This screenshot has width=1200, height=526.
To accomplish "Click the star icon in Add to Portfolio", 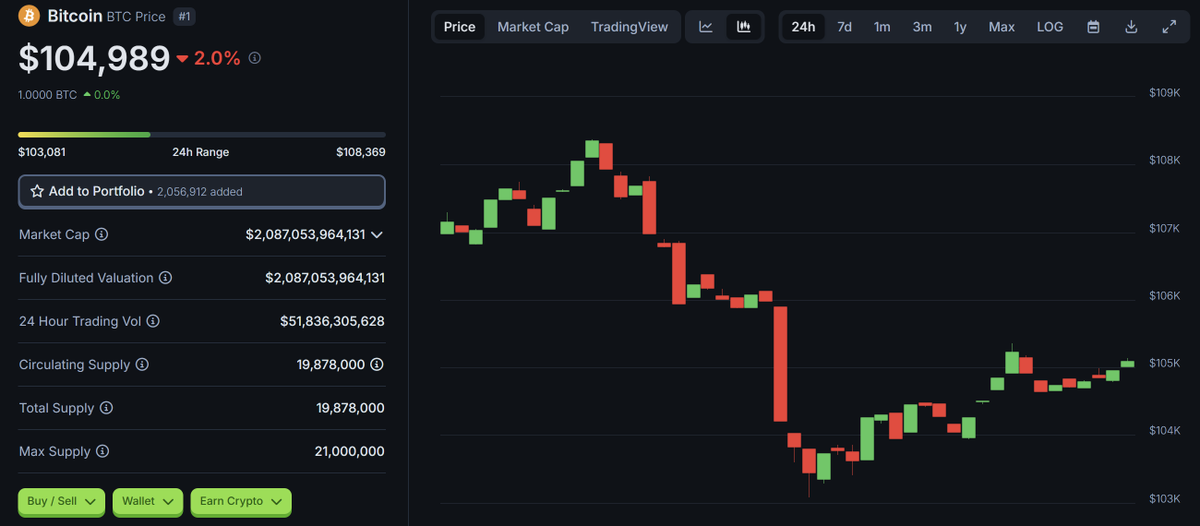I will pyautogui.click(x=37, y=191).
